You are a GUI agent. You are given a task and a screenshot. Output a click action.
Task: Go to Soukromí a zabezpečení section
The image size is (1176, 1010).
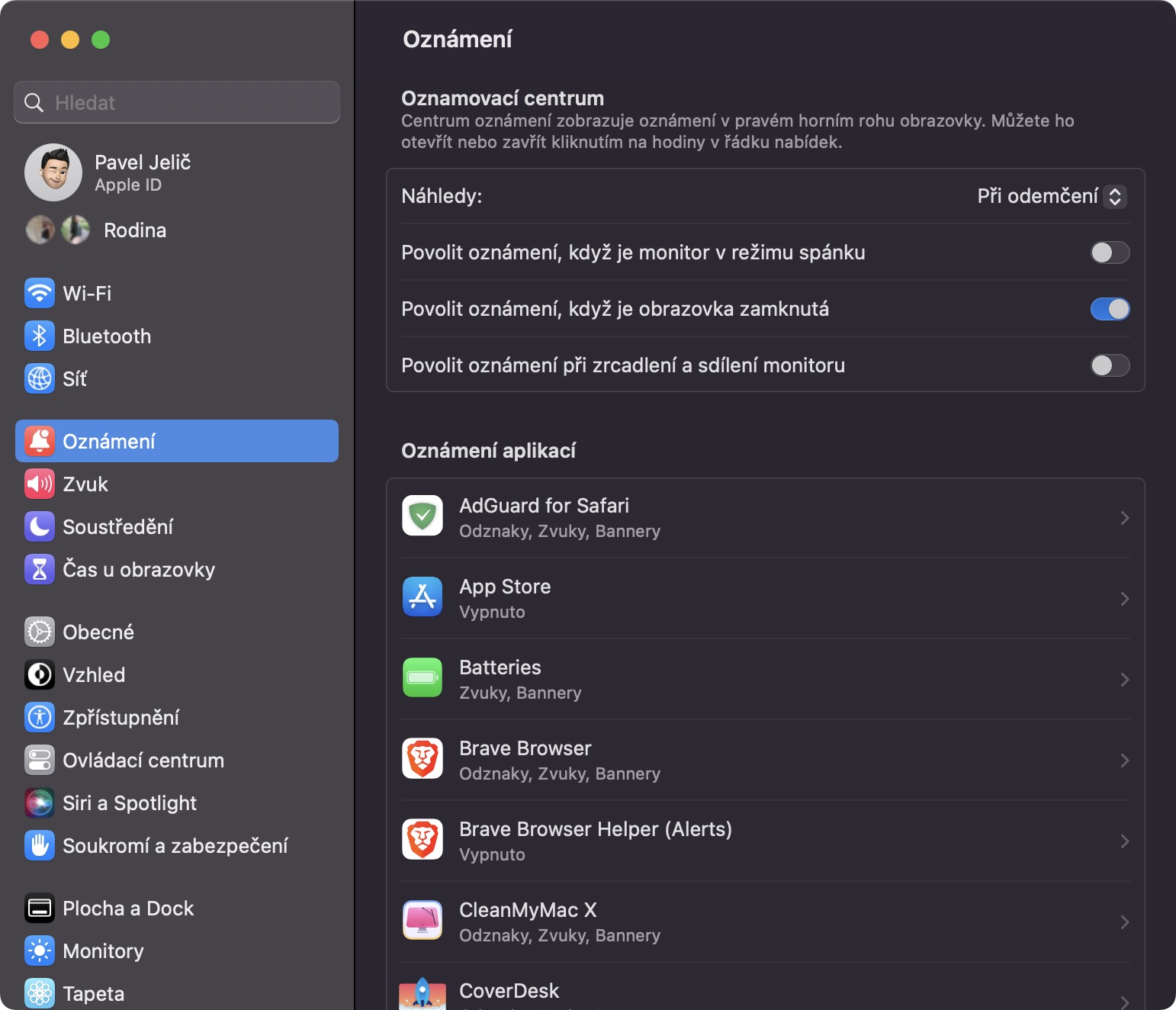pyautogui.click(x=175, y=845)
